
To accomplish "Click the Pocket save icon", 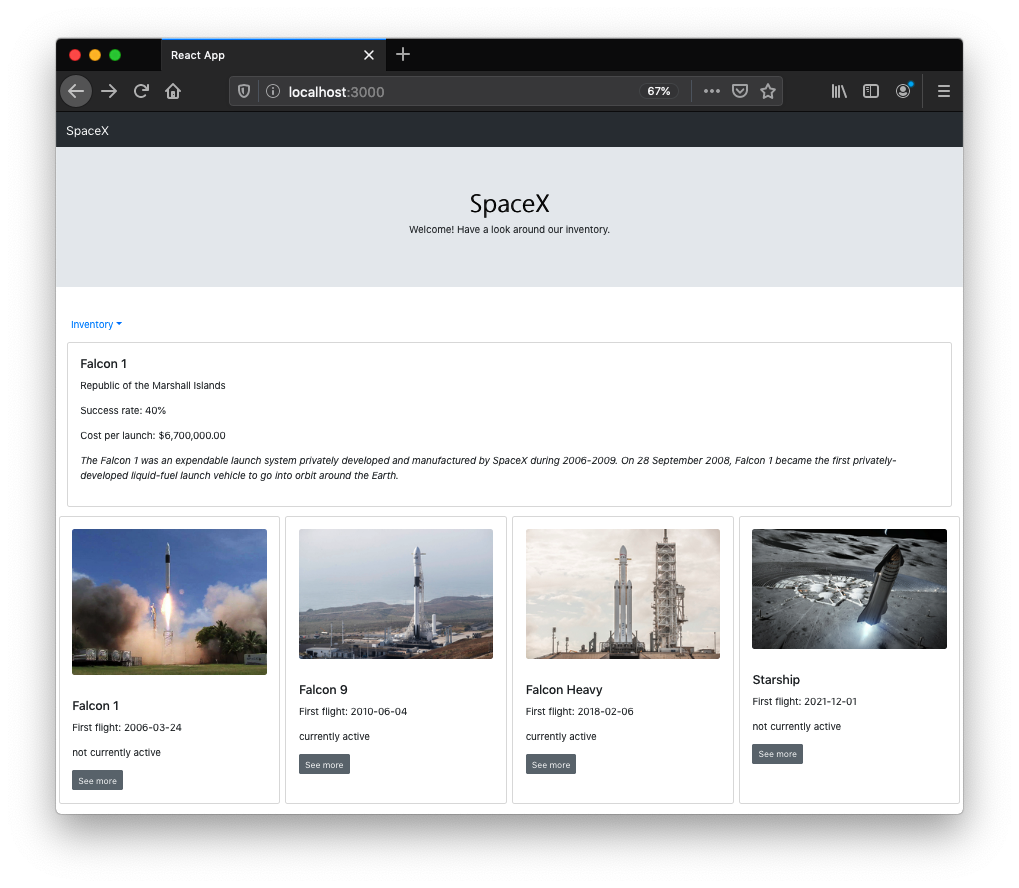I will point(740,91).
